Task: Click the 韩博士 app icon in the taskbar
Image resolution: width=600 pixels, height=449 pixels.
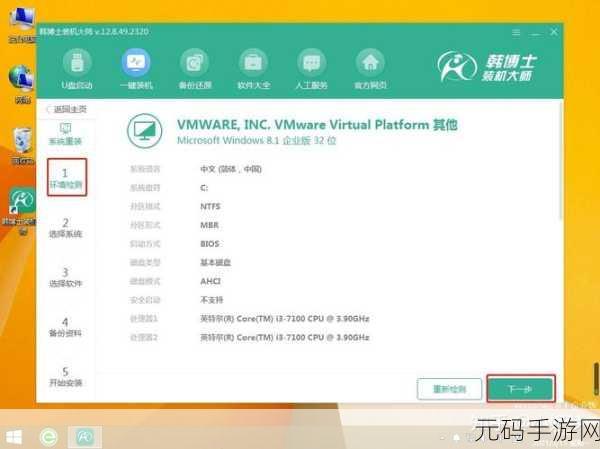Action: pyautogui.click(x=85, y=437)
